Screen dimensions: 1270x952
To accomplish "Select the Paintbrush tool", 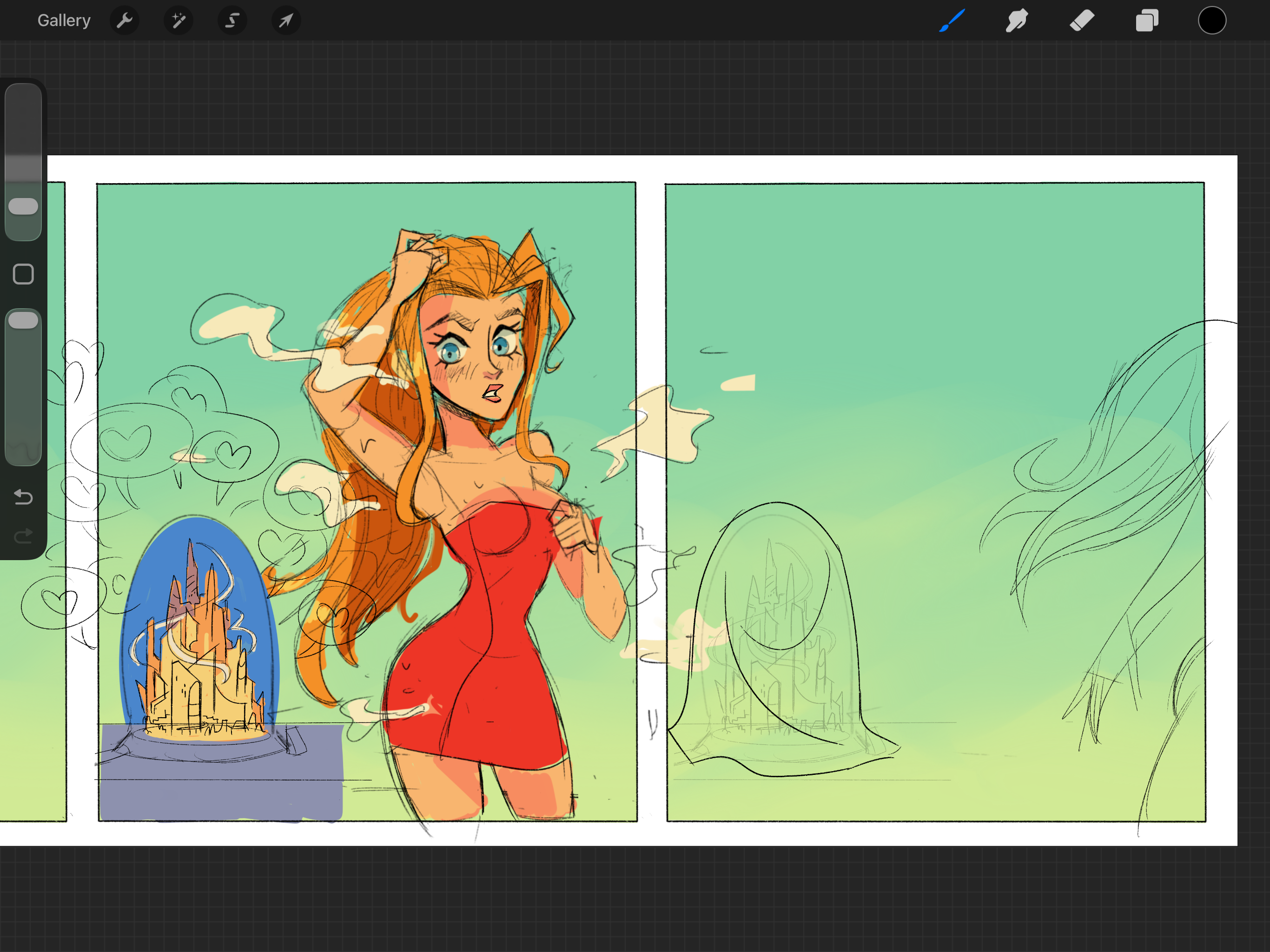I will pyautogui.click(x=952, y=20).
